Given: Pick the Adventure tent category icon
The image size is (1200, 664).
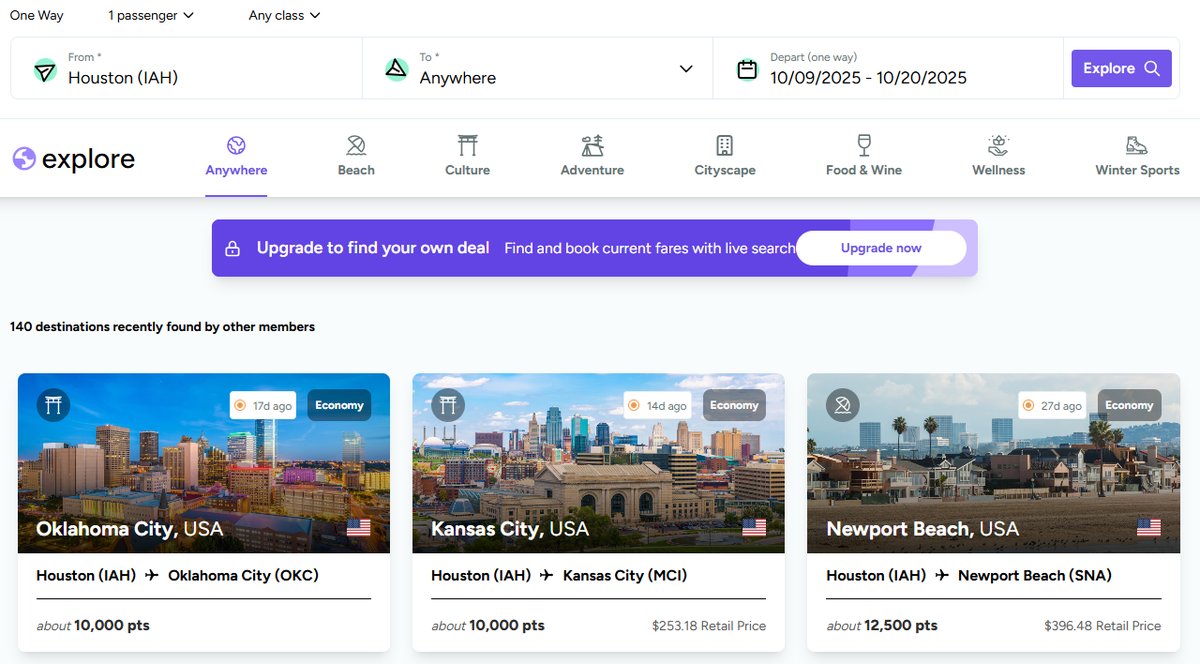Looking at the screenshot, I should (x=592, y=146).
